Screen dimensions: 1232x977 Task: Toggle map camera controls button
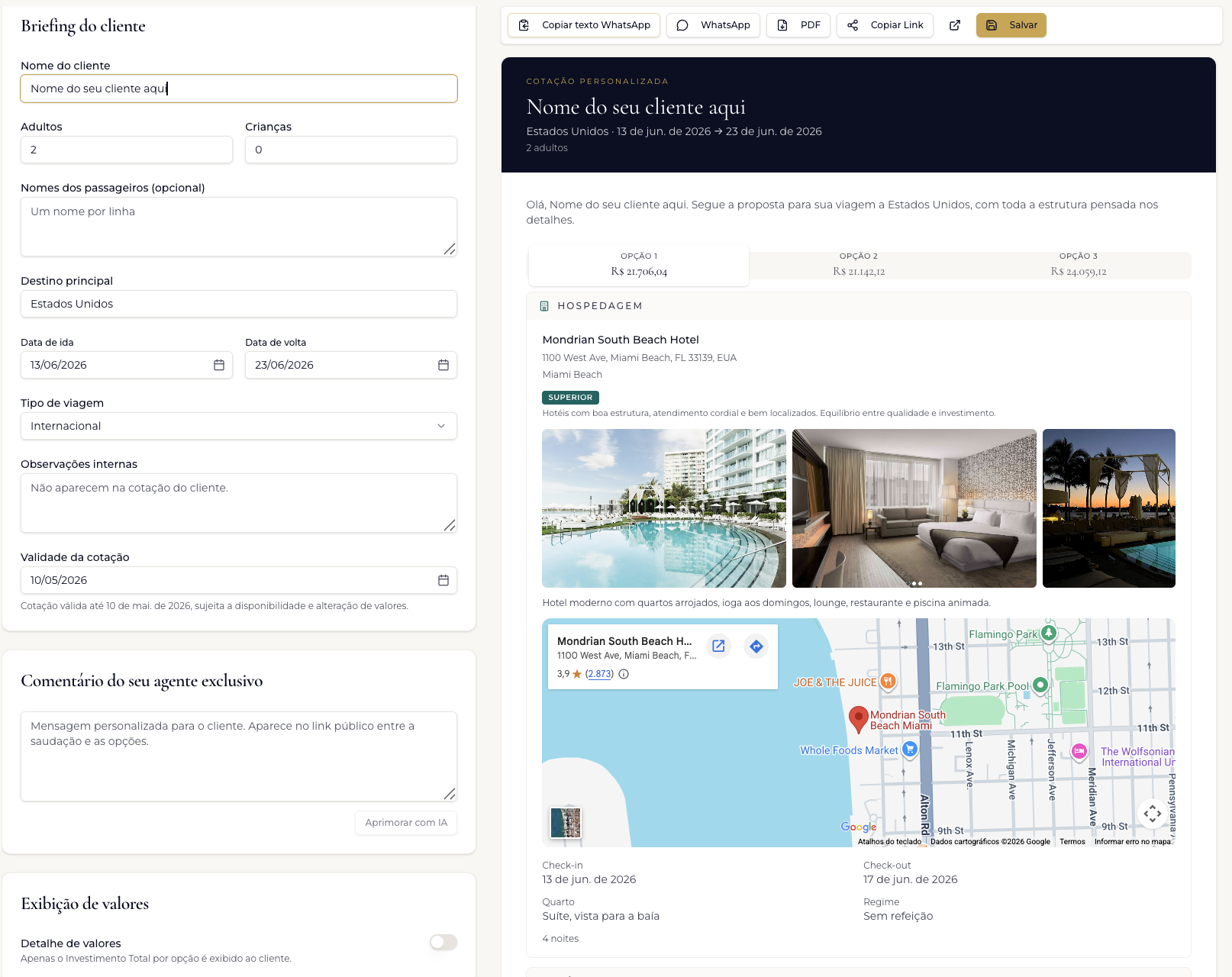pyautogui.click(x=1153, y=814)
